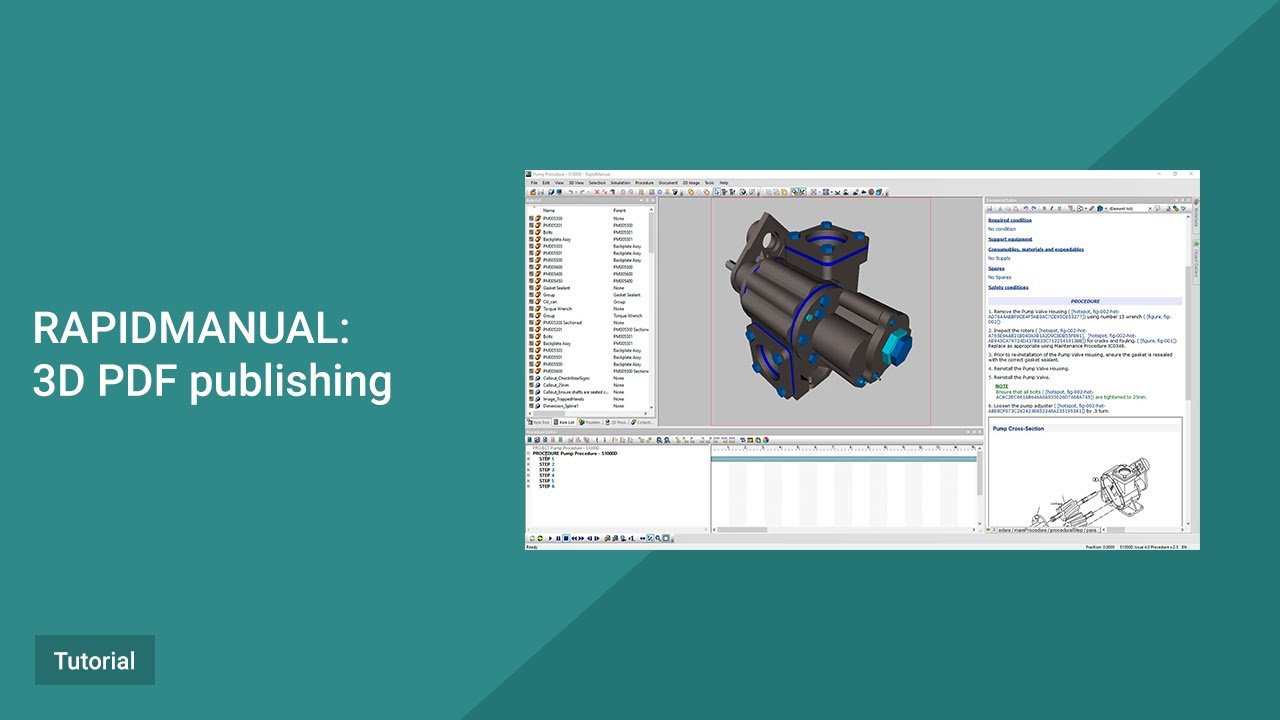1280x720 pixels.
Task: Click the Name column header
Action: 549,210
